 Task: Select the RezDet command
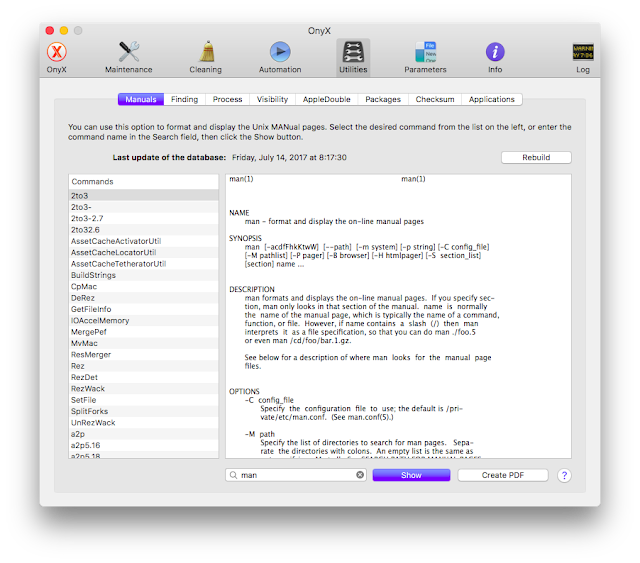[x=143, y=377]
